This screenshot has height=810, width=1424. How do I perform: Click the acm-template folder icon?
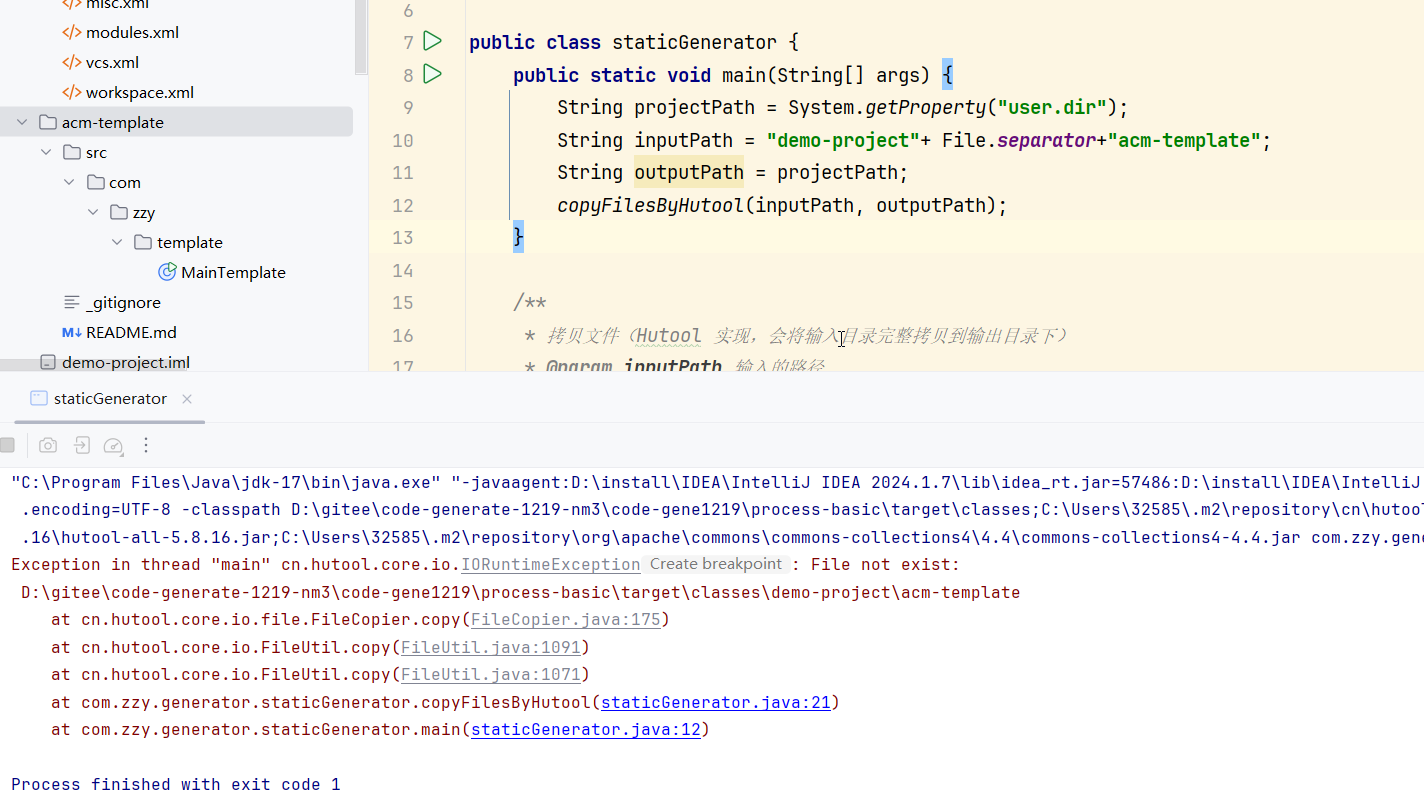[x=47, y=122]
